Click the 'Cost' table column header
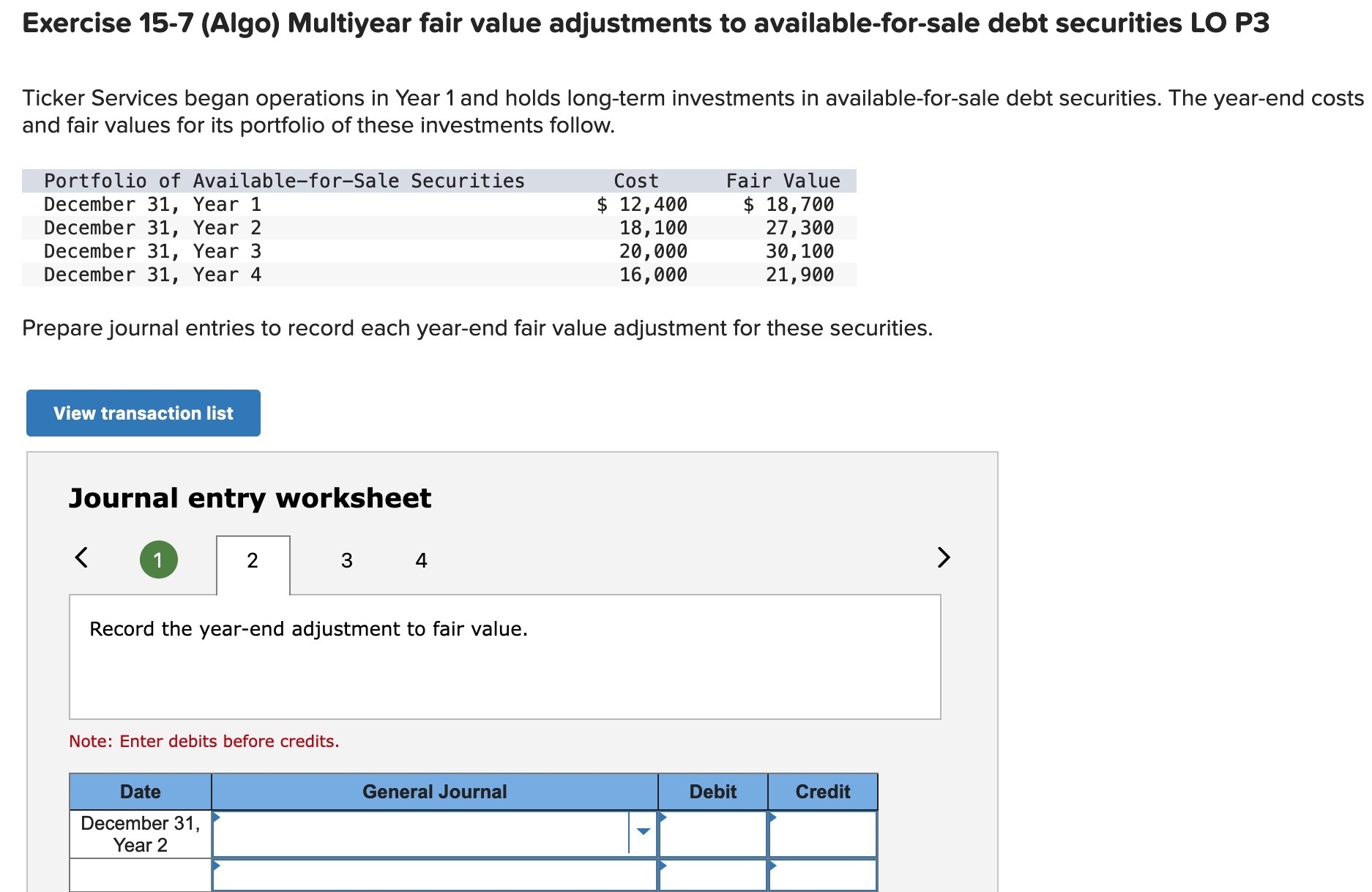1372x892 pixels. click(x=636, y=181)
